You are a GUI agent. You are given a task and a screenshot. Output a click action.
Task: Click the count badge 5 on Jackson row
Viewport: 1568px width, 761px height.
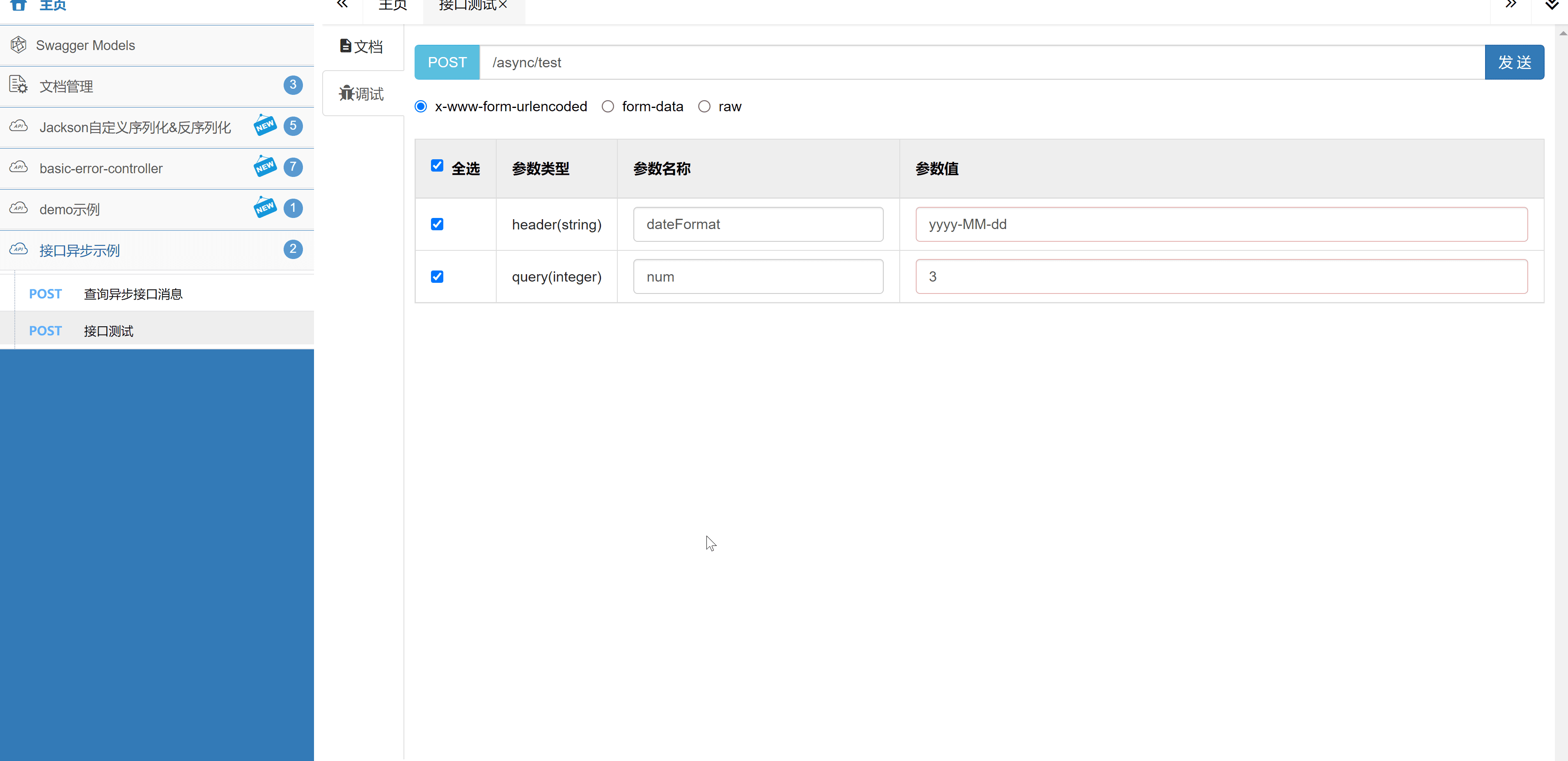coord(293,126)
